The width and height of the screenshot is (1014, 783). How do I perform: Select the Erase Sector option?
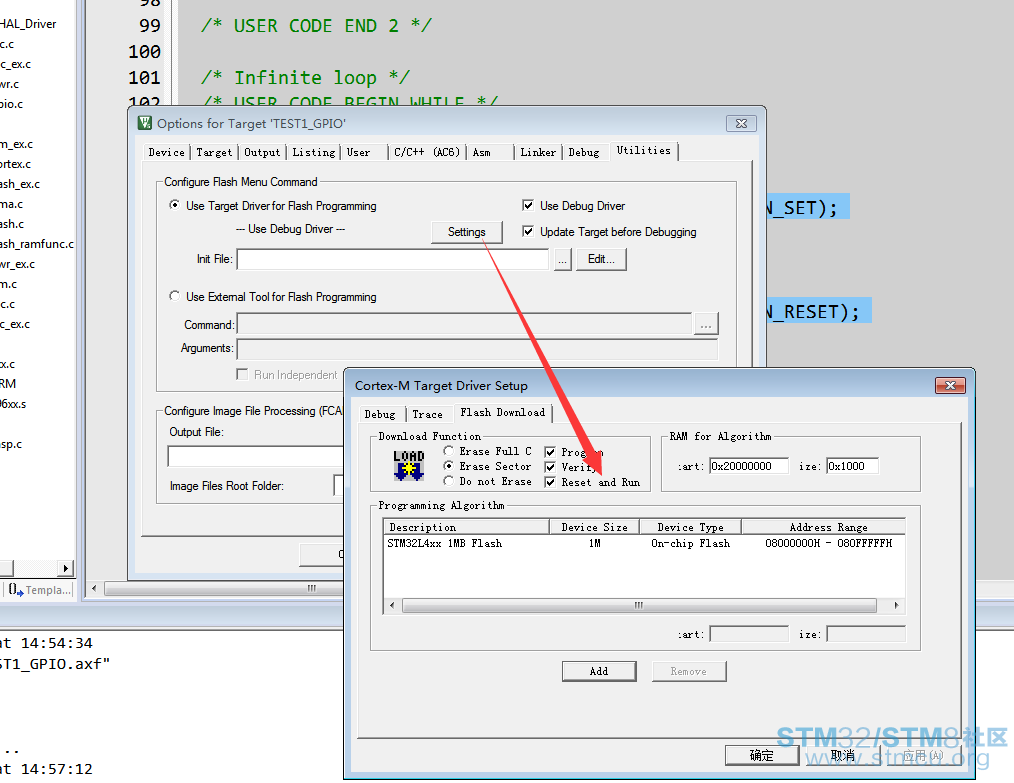coord(448,466)
